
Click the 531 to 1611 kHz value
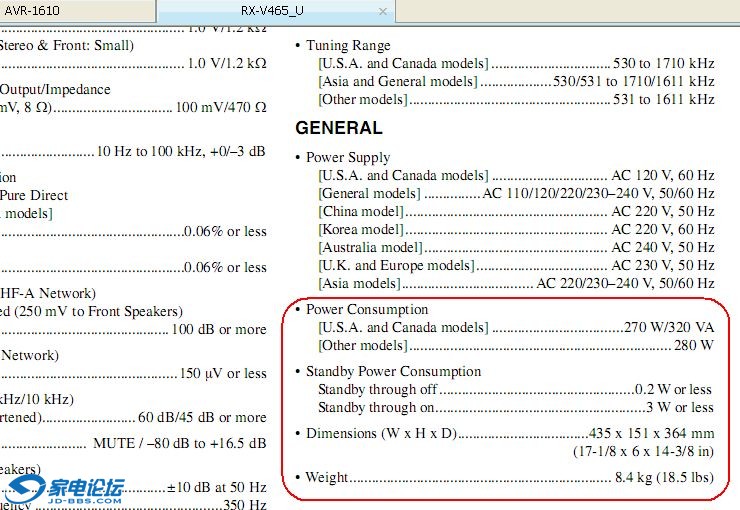tap(664, 99)
